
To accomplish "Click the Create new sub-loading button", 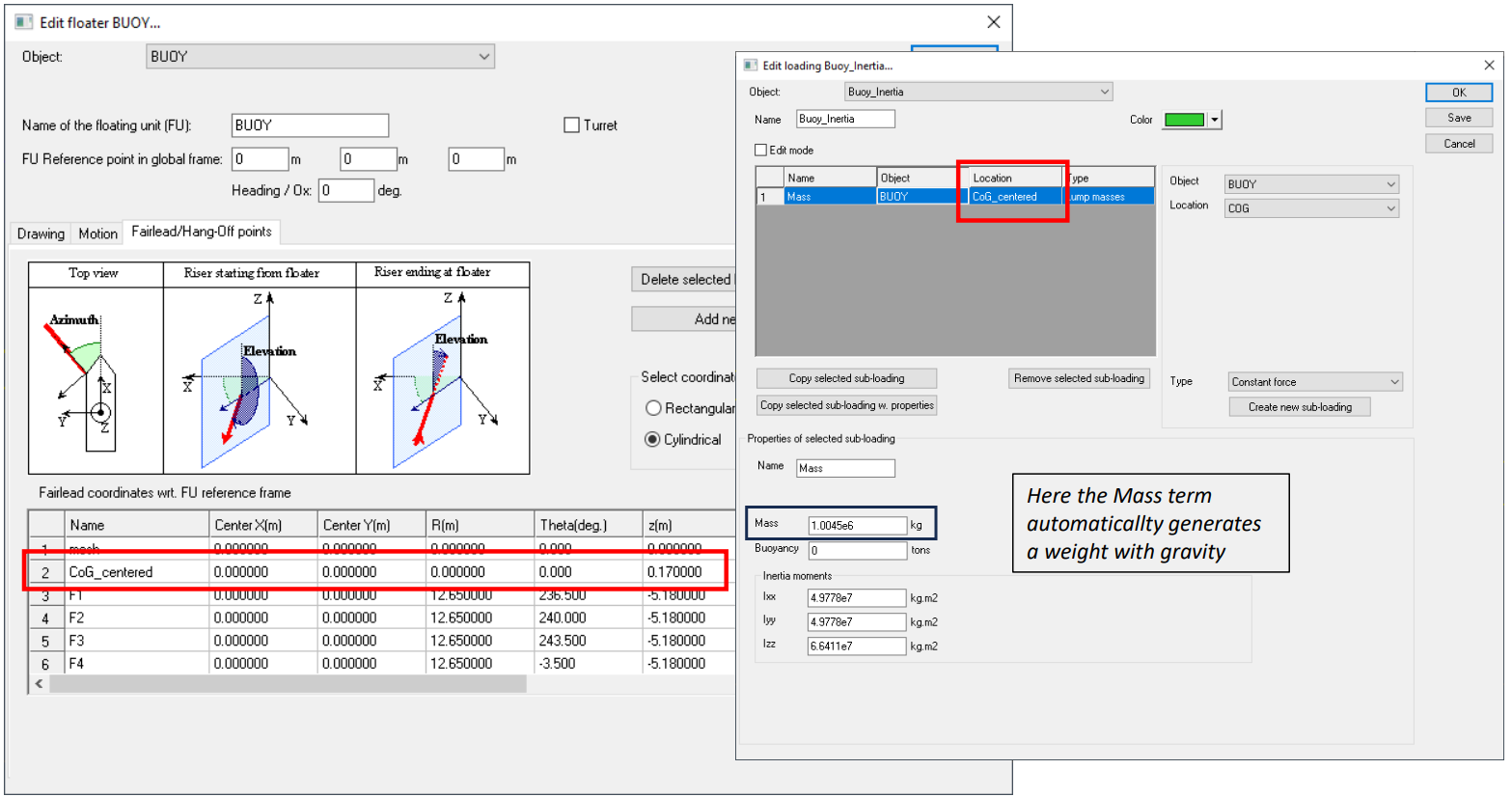I will [1299, 407].
